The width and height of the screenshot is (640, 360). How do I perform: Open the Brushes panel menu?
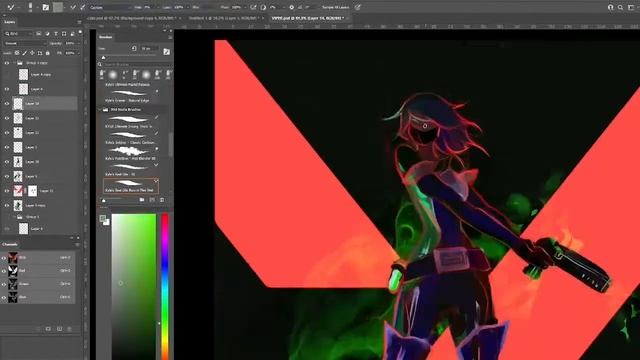[170, 37]
